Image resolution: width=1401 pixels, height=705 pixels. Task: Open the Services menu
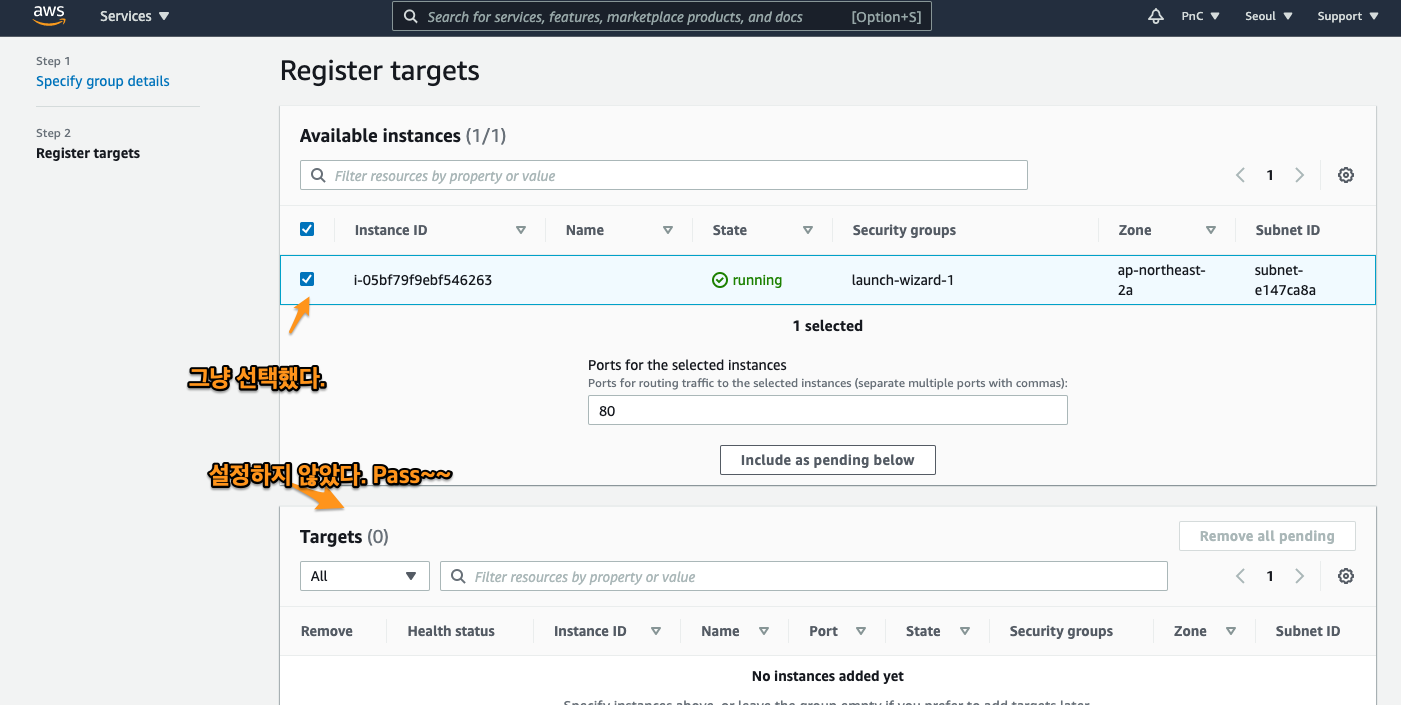tap(134, 17)
